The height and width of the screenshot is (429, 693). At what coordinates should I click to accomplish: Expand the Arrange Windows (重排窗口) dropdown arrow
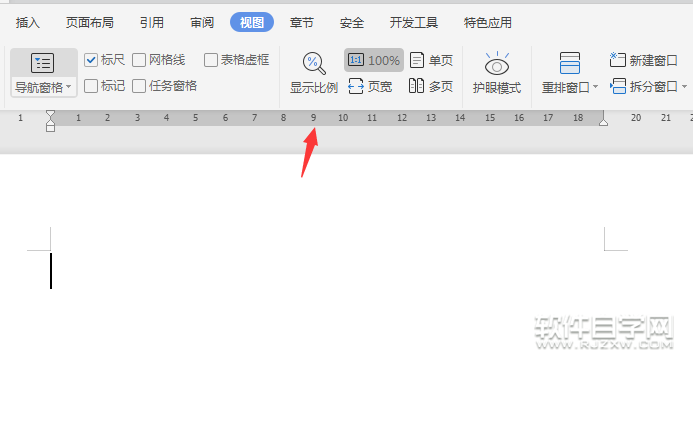coord(596,88)
